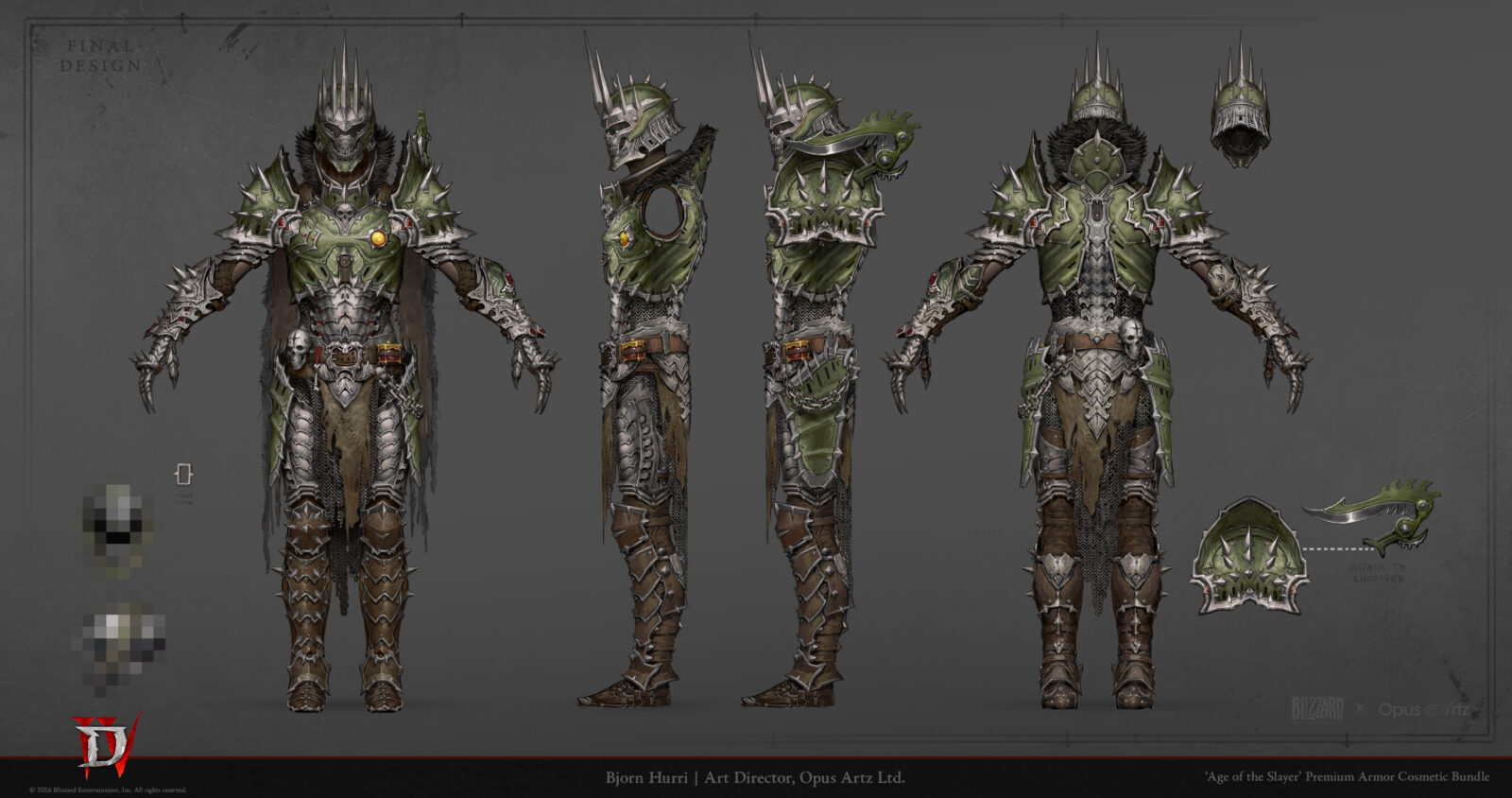This screenshot has height=798, width=1512.
Task: Click the Blizzard Entertainment copyright notice
Action: click(108, 790)
